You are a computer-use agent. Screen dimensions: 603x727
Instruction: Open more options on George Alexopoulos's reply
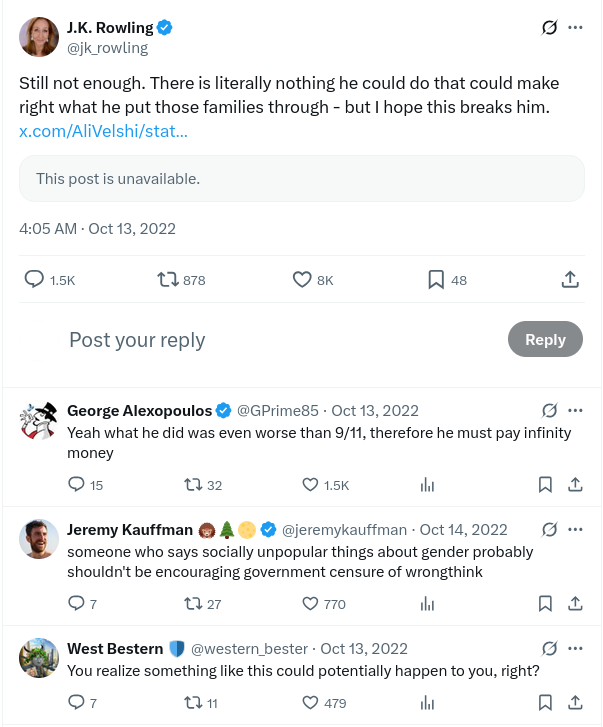coord(575,410)
